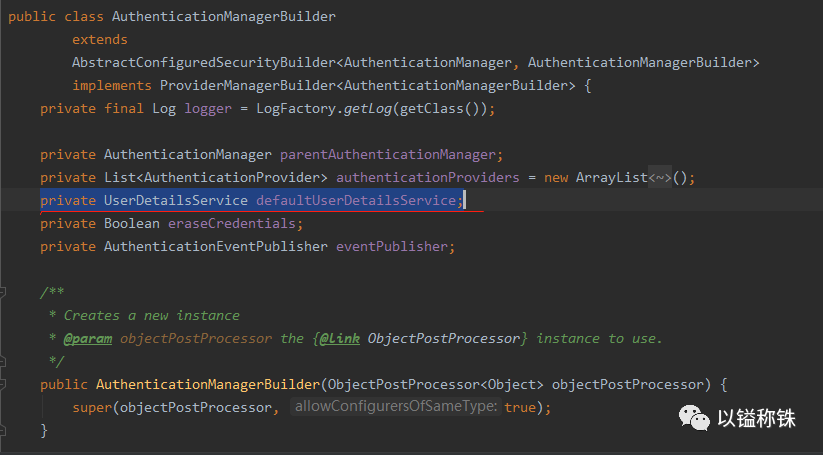Click the 'final' keyword
This screenshot has height=455, width=823.
click(124, 109)
